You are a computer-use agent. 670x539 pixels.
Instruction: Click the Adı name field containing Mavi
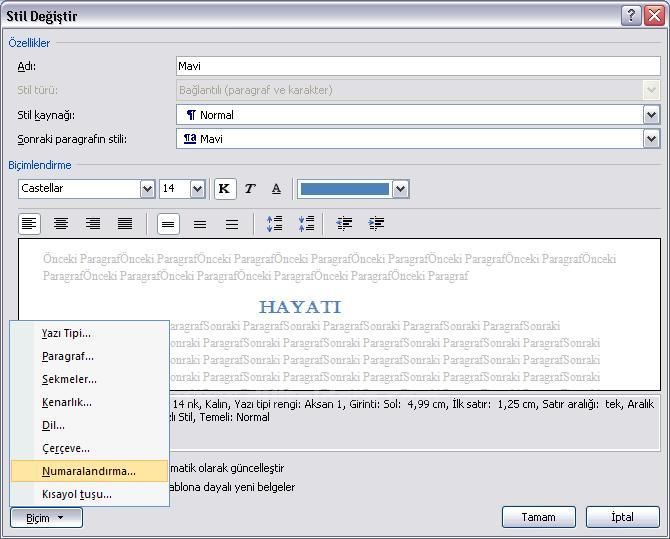coord(418,66)
